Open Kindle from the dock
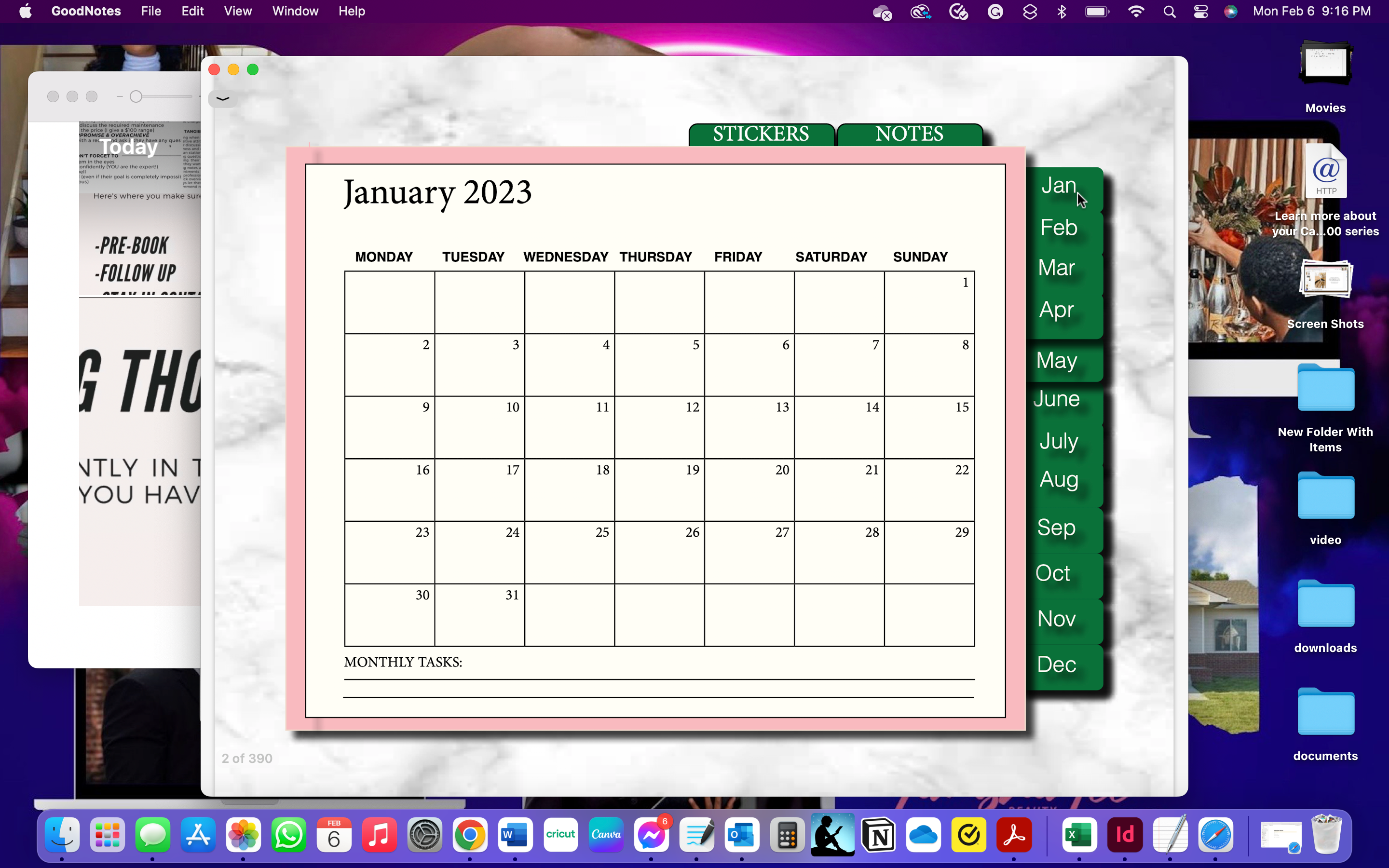Image resolution: width=1389 pixels, height=868 pixels. [x=833, y=835]
